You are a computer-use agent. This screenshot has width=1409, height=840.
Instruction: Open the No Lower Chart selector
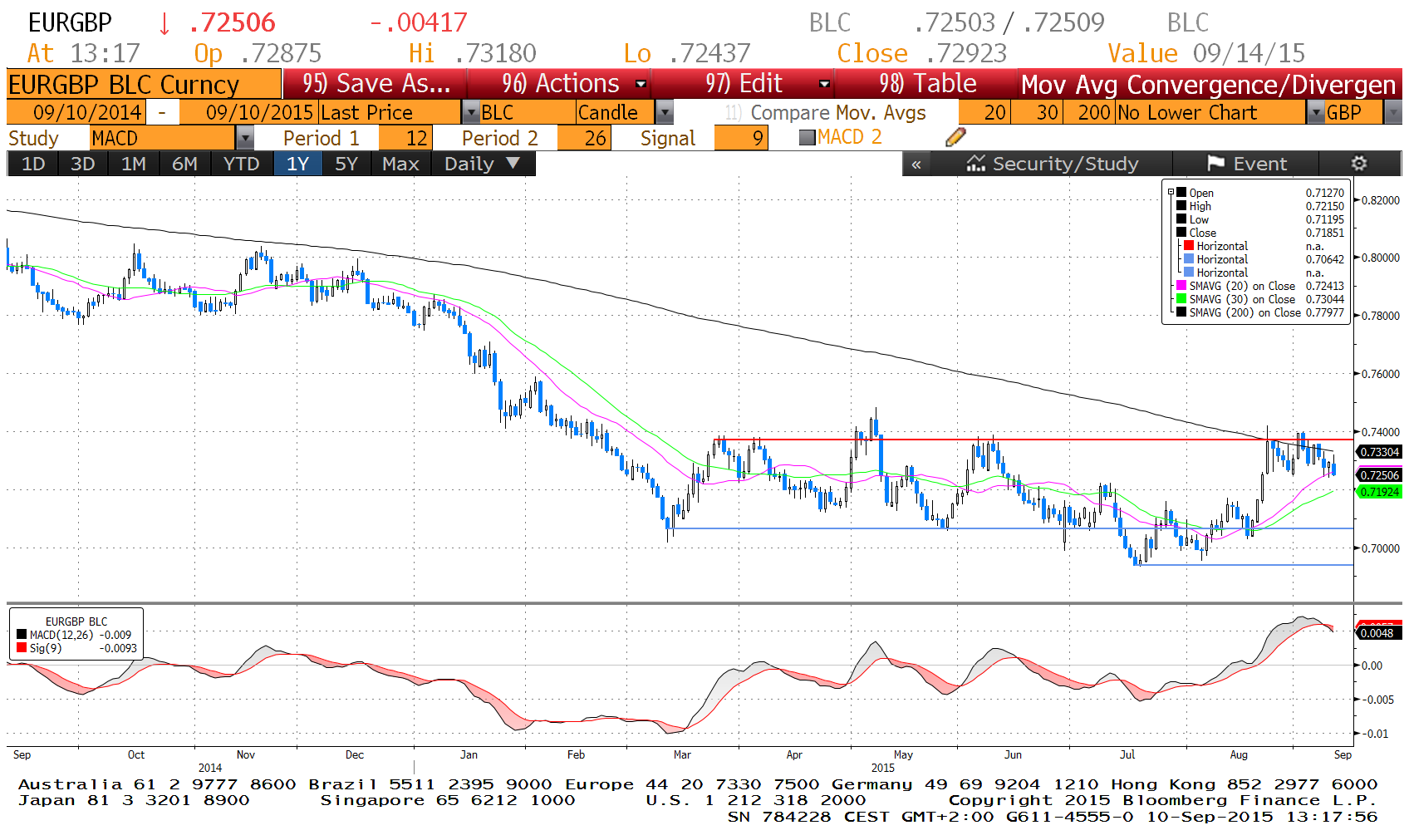1210,112
